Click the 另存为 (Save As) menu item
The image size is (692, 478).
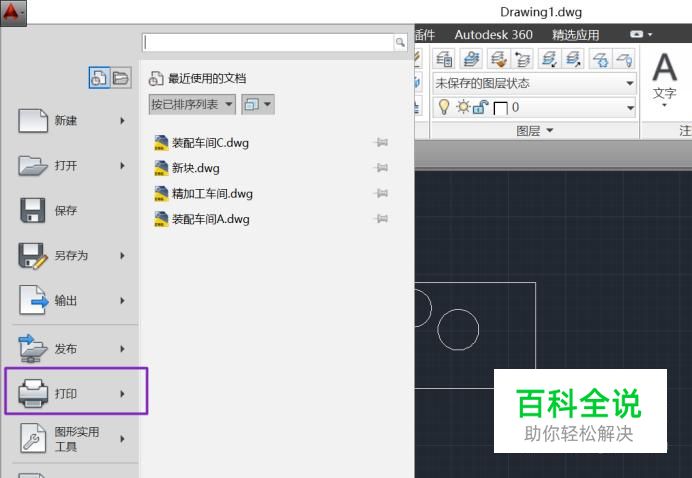coord(73,256)
